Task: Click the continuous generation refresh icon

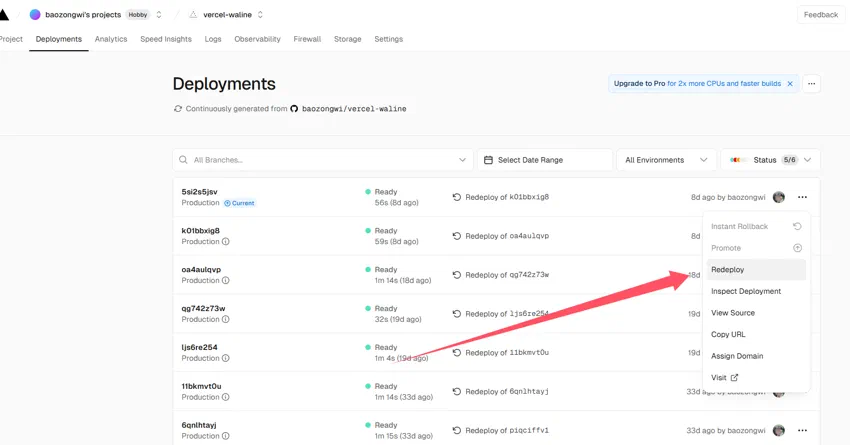Action: 178,108
